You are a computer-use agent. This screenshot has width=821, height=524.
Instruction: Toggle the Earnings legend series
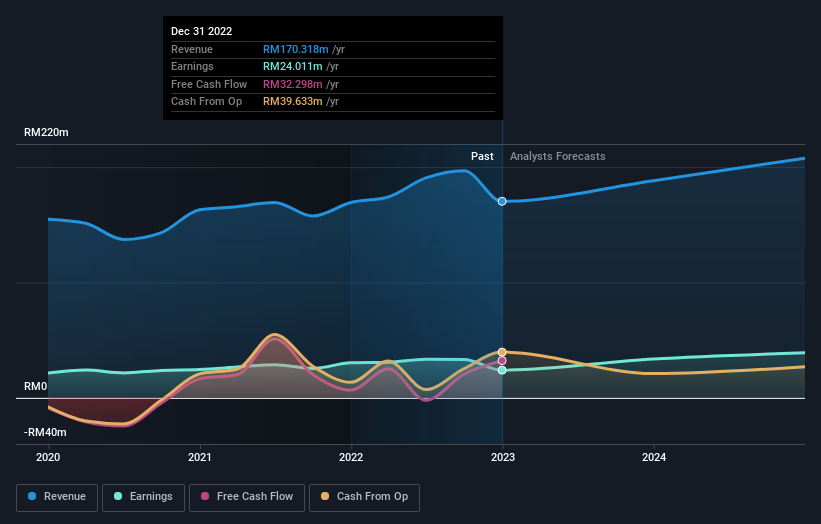tap(143, 497)
